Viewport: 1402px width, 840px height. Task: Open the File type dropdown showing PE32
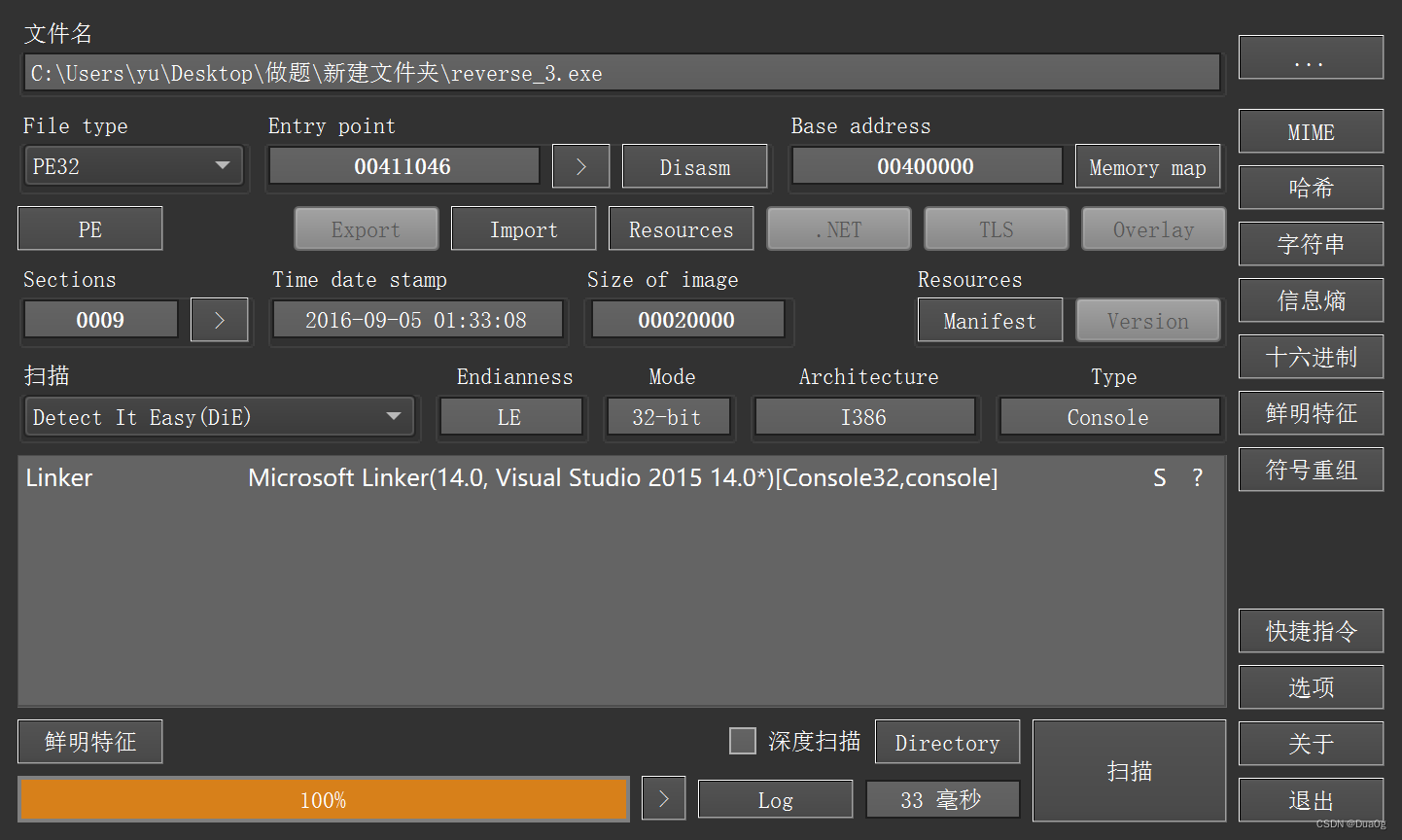[x=133, y=166]
